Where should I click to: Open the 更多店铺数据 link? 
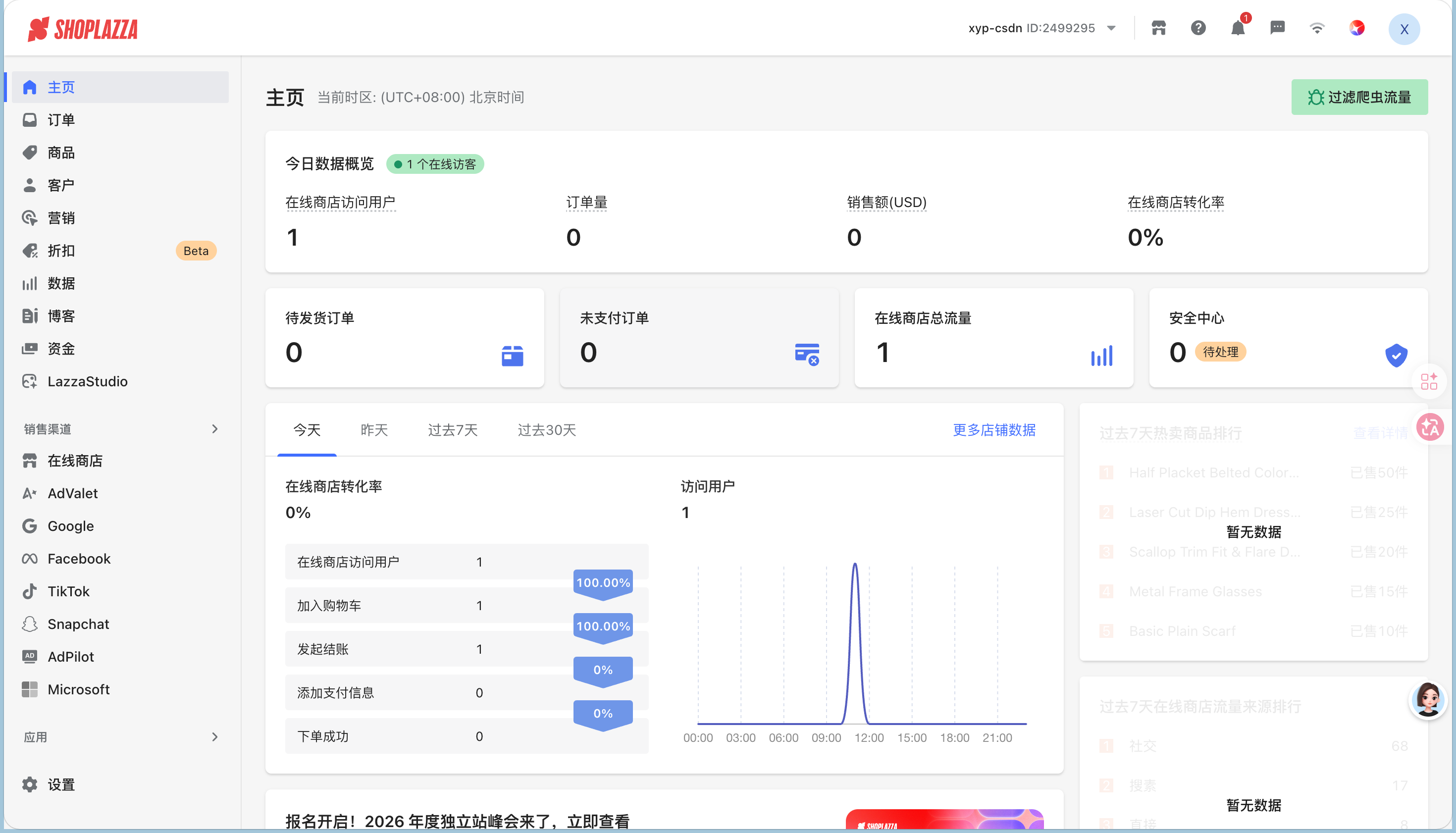pyautogui.click(x=994, y=430)
